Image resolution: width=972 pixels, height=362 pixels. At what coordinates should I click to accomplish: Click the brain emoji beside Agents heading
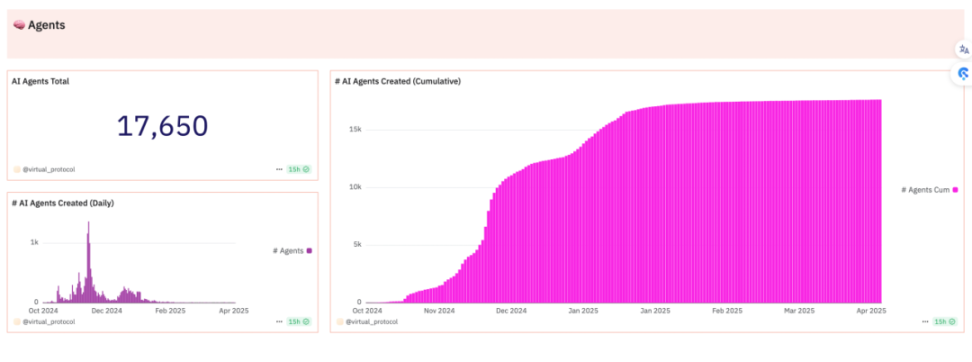(19, 25)
